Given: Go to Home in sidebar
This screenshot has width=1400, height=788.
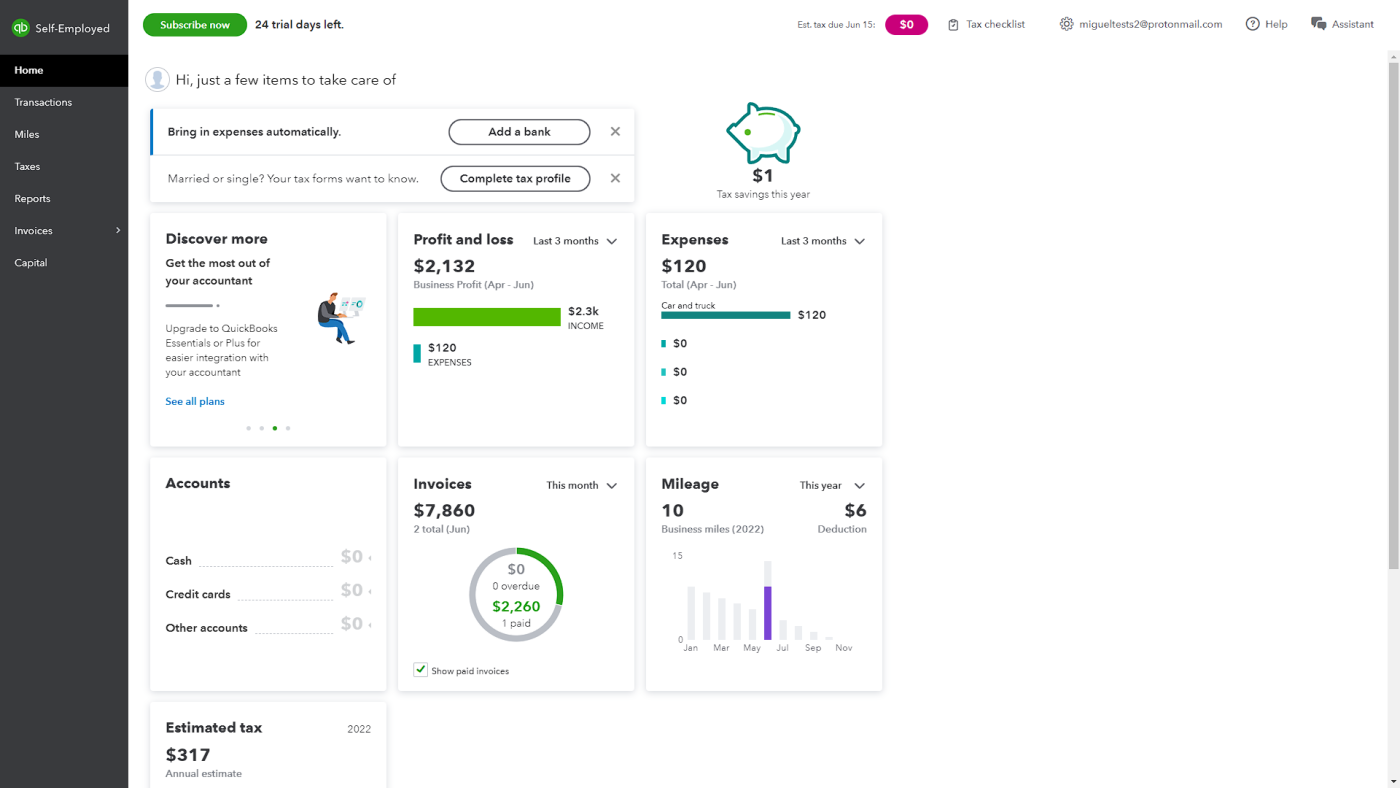Looking at the screenshot, I should click(x=64, y=70).
